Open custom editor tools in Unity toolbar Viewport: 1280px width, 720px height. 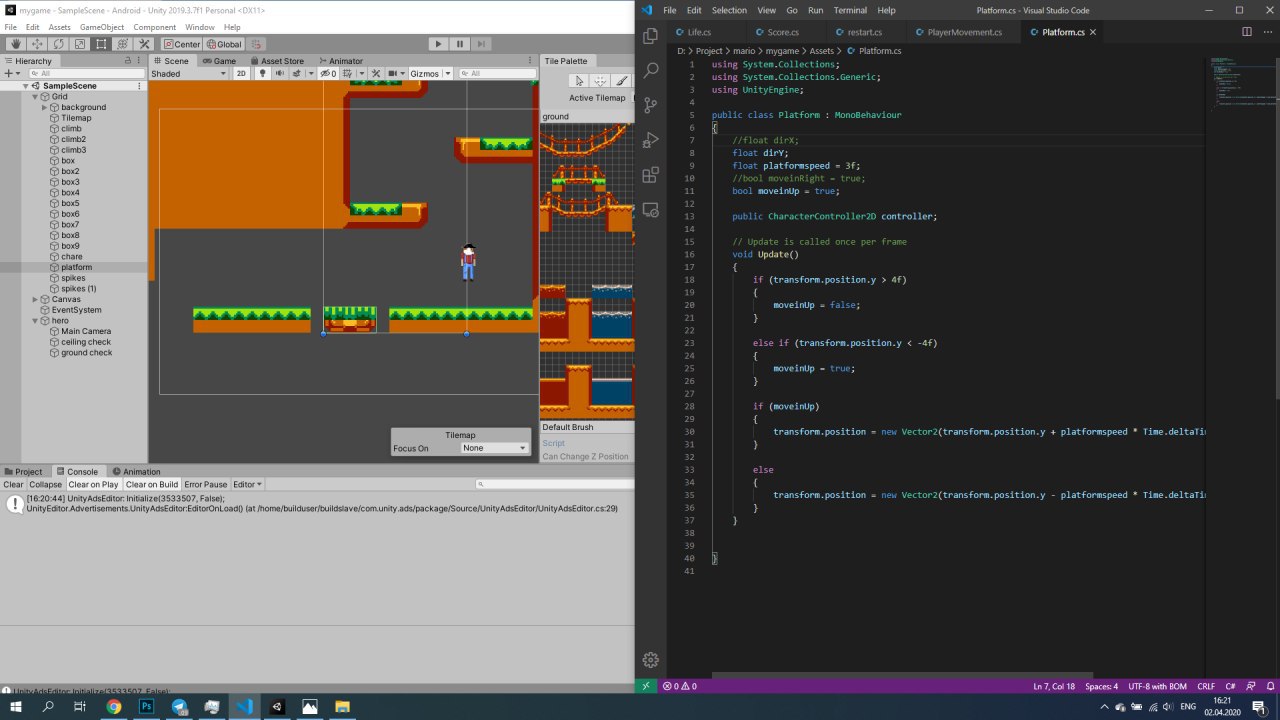click(144, 44)
